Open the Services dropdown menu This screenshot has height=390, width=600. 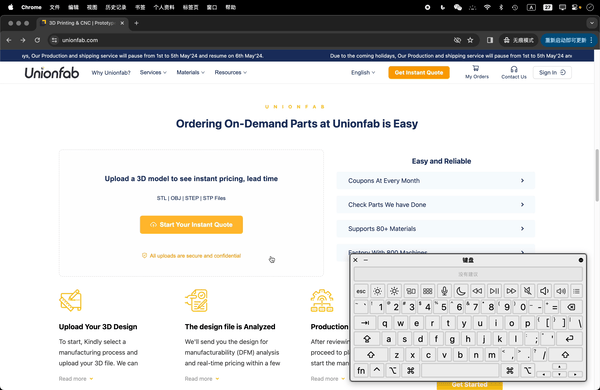tap(153, 72)
